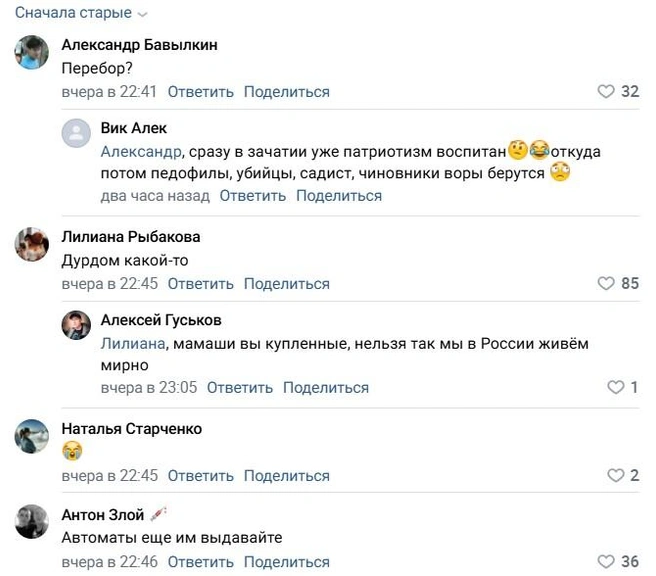The width and height of the screenshot is (656, 576).
Task: Like Наталья Старченко's emoji comment
Action: [x=616, y=476]
